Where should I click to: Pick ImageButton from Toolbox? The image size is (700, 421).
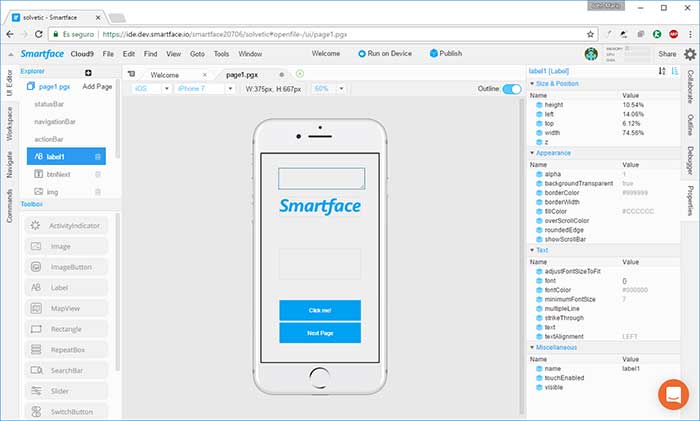pos(66,267)
